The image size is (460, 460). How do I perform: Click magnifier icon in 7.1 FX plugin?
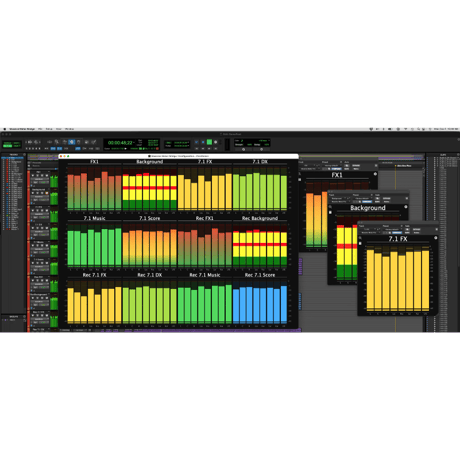360,238
